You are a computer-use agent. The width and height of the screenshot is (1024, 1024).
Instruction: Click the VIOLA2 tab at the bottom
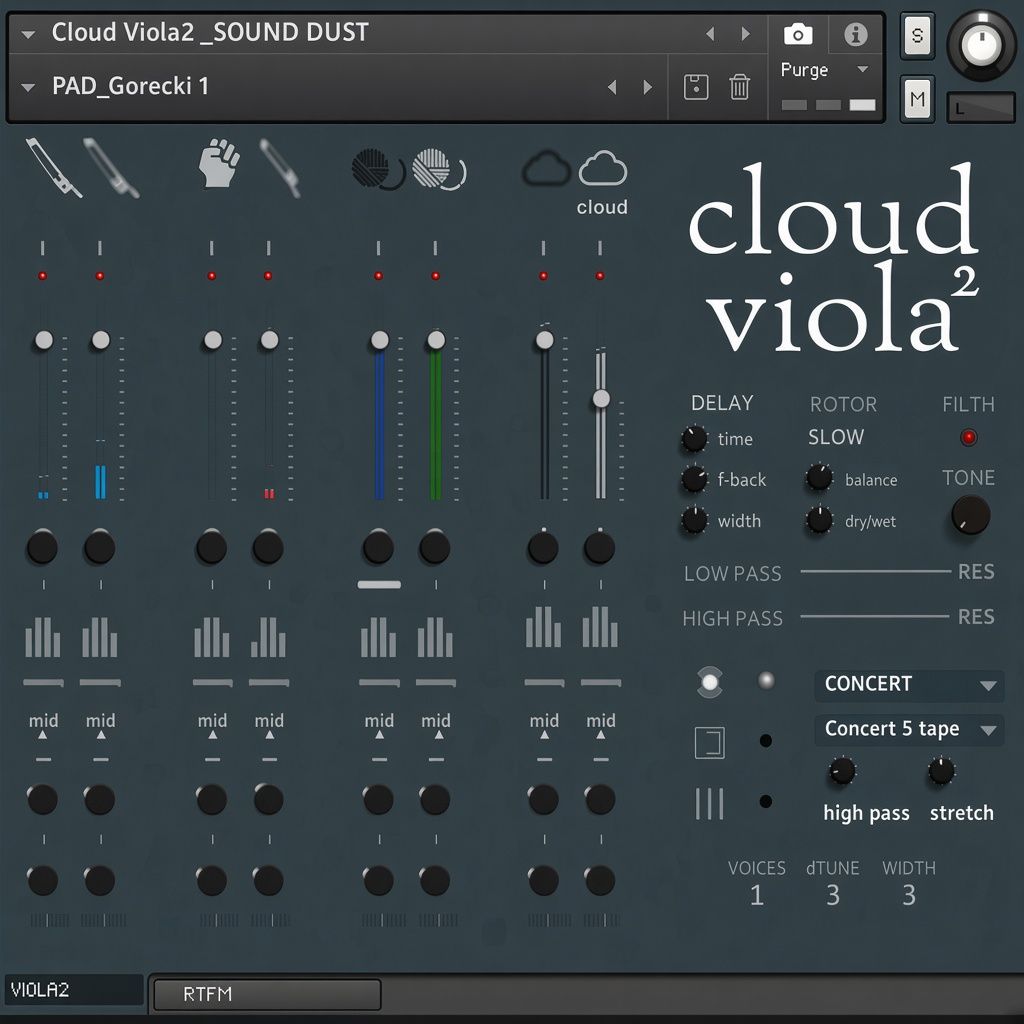click(74, 990)
